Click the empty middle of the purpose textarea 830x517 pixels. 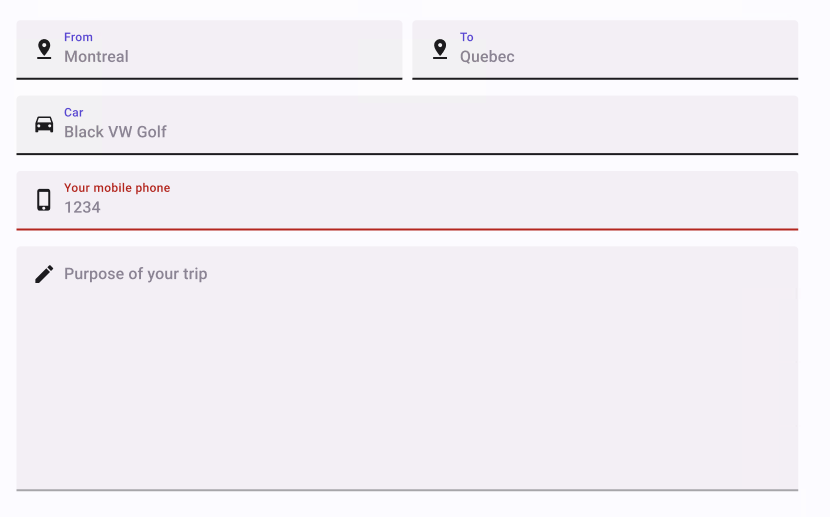[407, 380]
